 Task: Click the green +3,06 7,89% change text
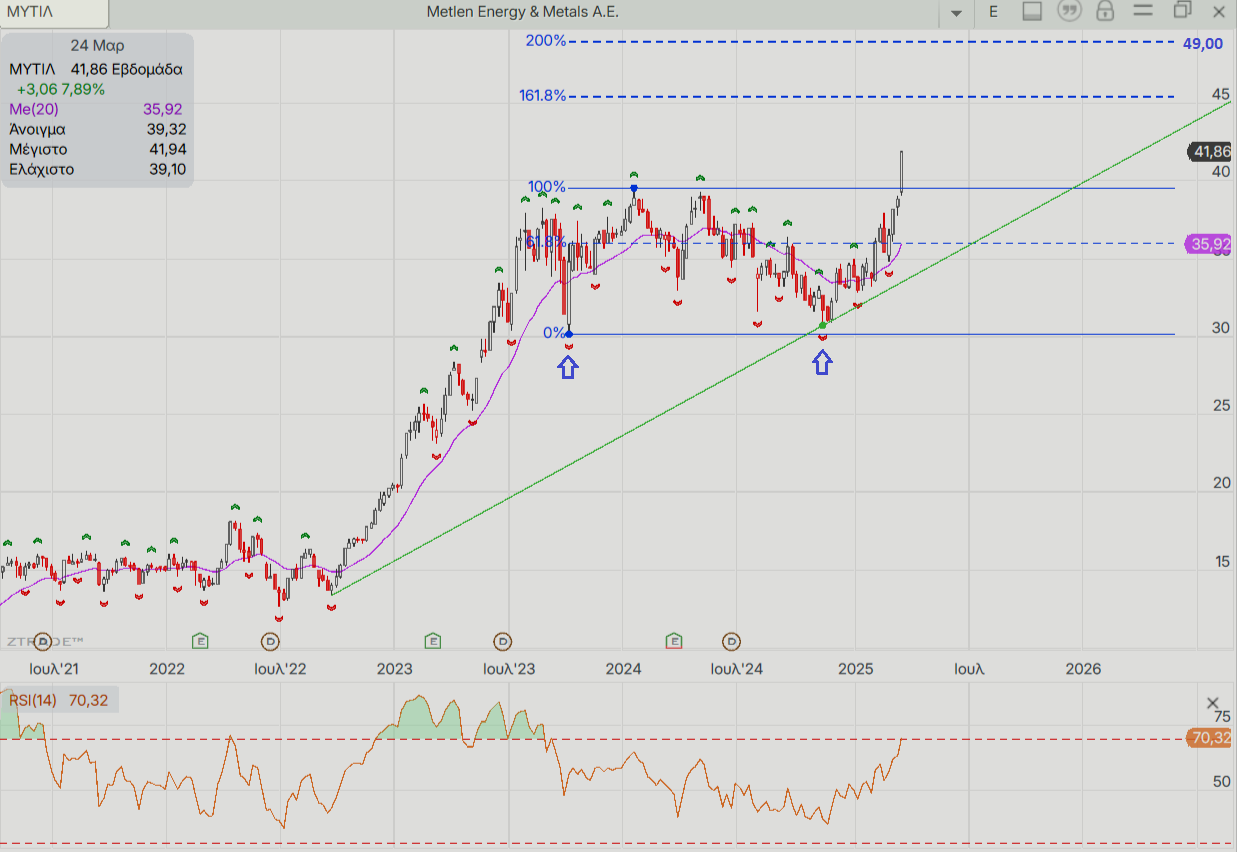pyautogui.click(x=60, y=89)
